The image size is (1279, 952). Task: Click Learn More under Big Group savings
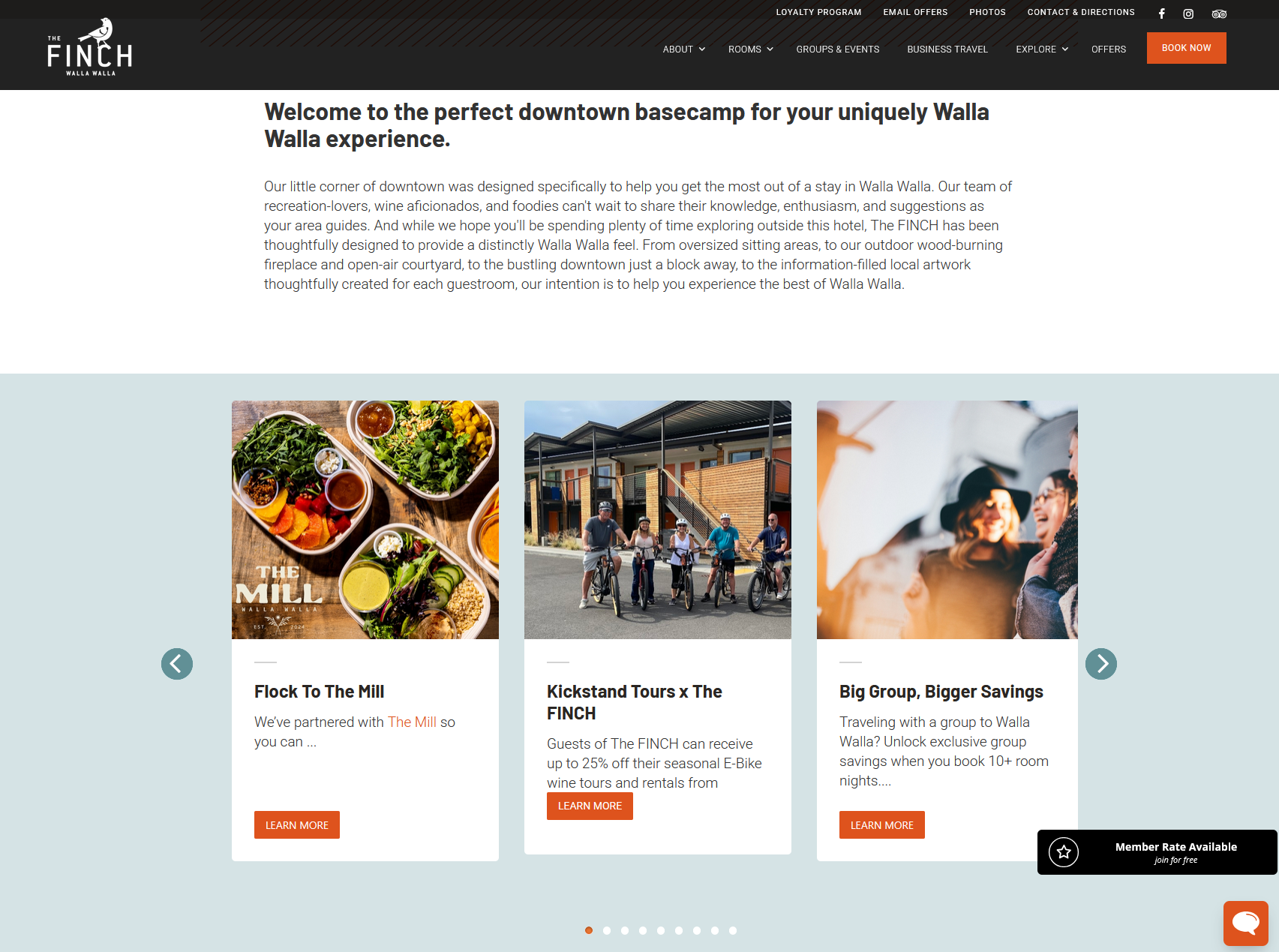[x=882, y=825]
